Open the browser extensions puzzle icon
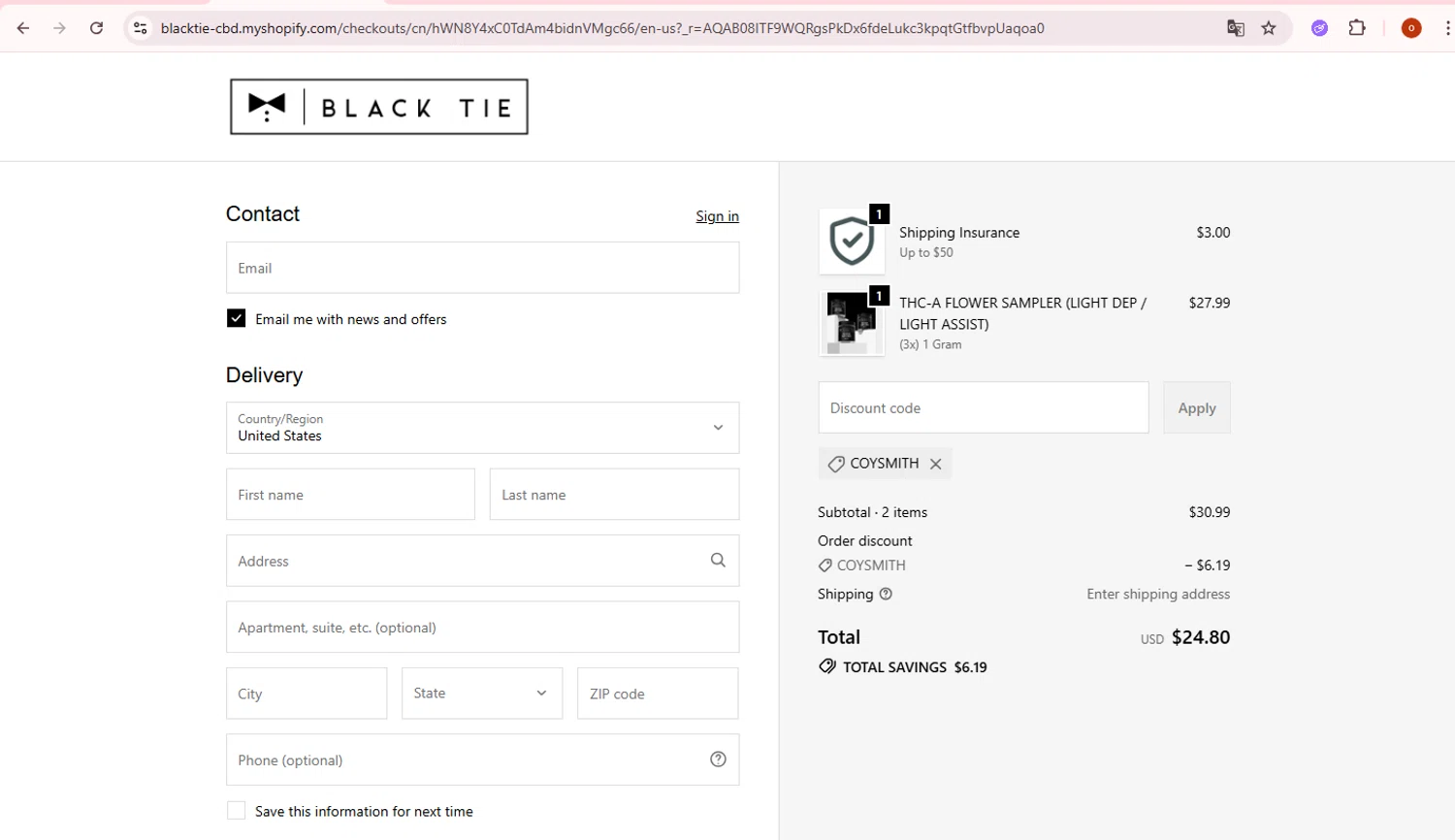This screenshot has width=1455, height=840. click(x=1357, y=28)
